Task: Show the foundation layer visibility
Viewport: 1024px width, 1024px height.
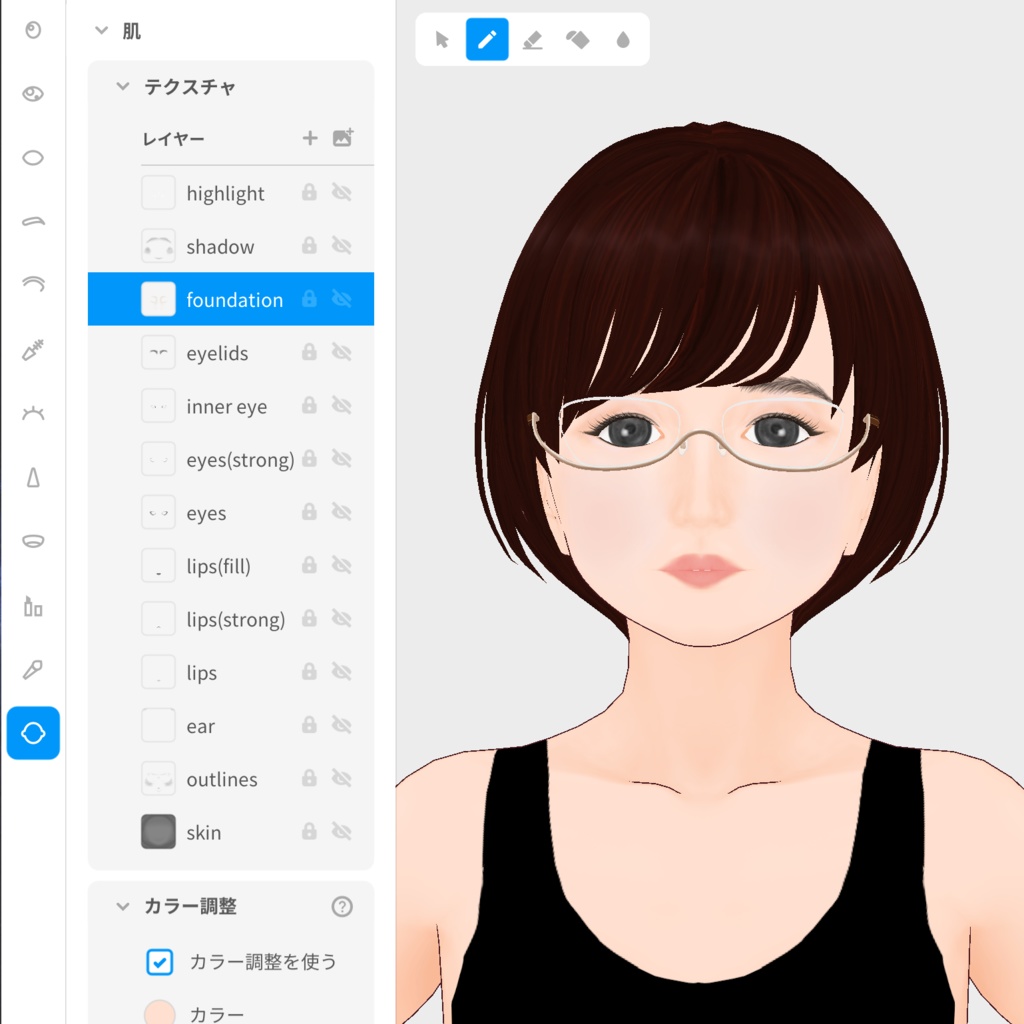Action: point(342,299)
